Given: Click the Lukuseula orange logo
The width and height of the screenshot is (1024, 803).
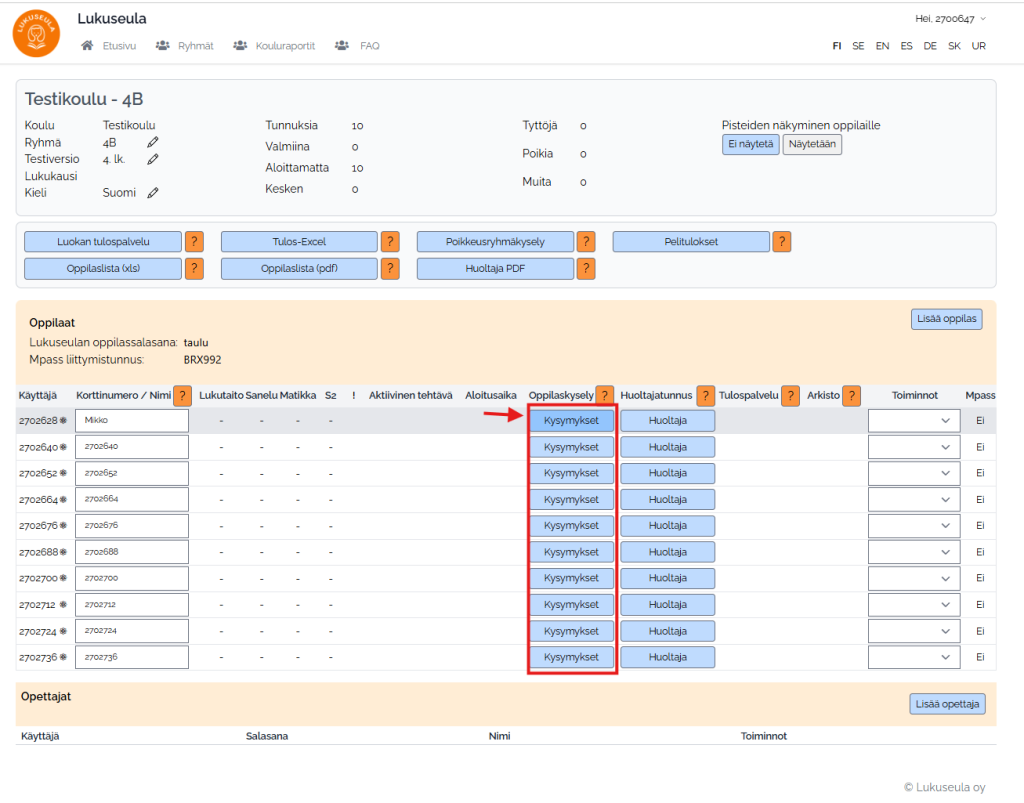Looking at the screenshot, I should [x=36, y=33].
